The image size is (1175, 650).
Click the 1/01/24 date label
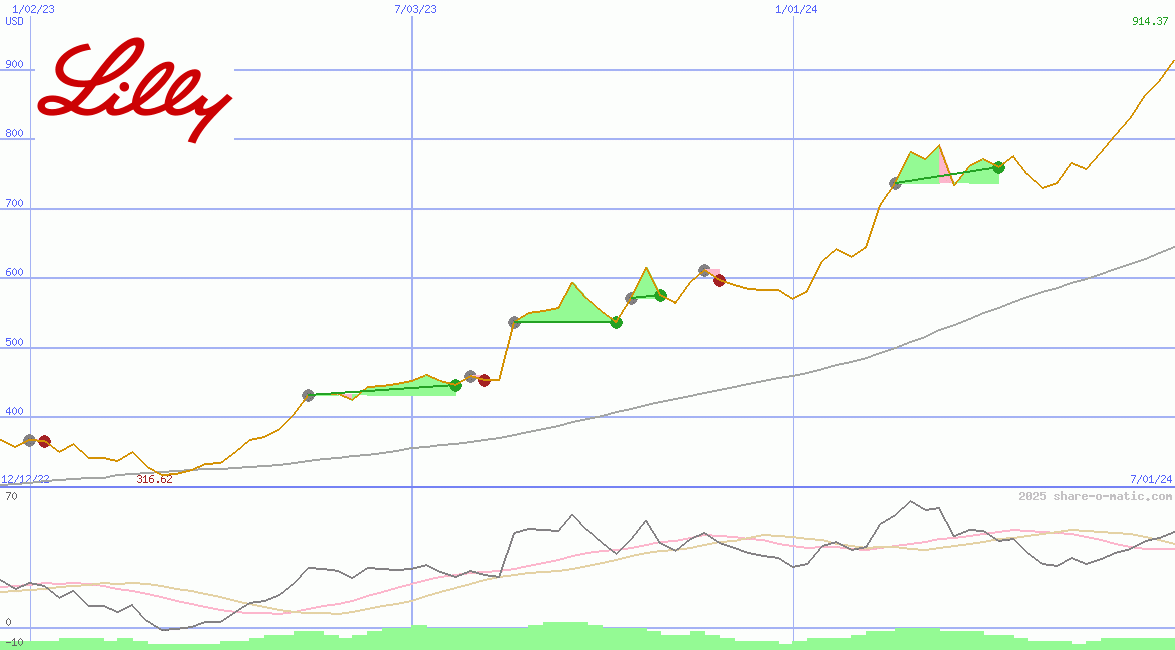click(796, 9)
